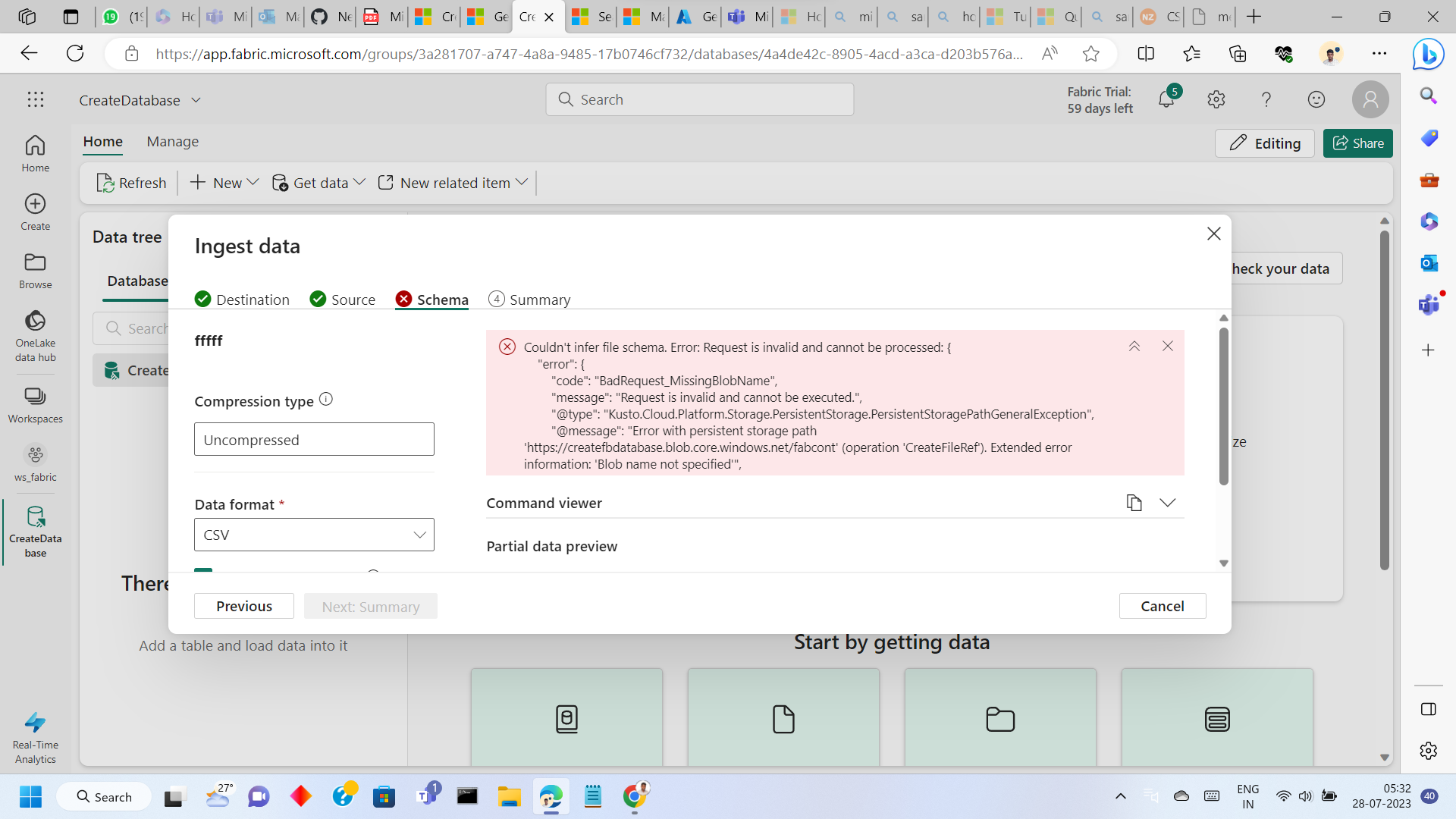Switch to the Manage tab
Screen dimensions: 1456x819
[172, 142]
